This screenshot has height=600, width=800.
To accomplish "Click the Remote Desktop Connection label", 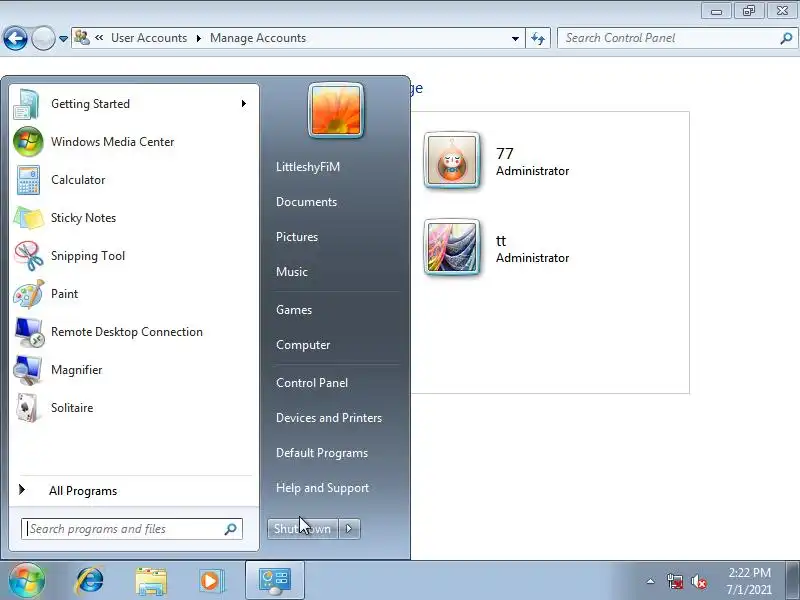I will pos(127,332).
